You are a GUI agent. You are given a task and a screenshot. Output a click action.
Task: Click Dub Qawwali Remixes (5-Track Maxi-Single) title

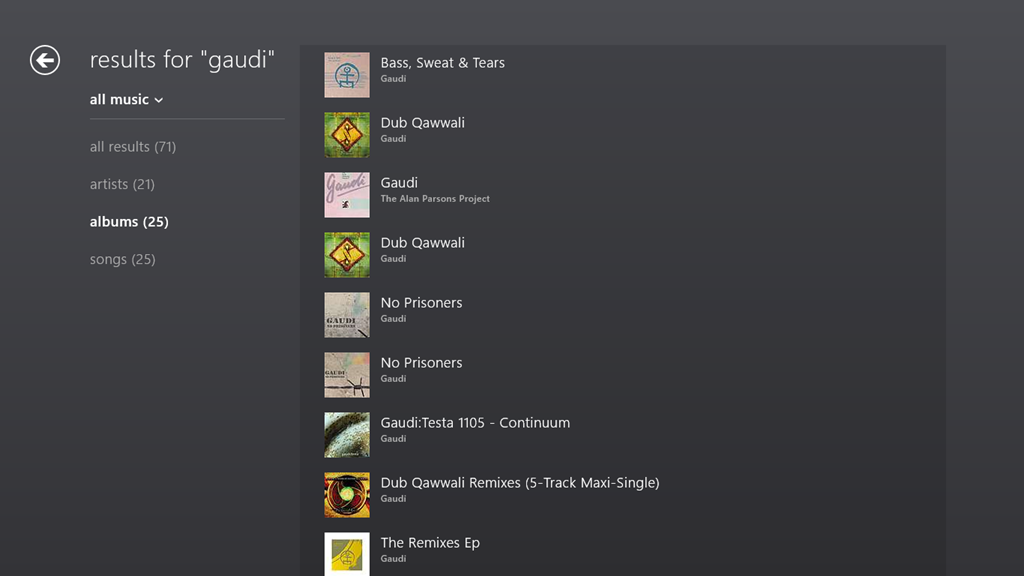(x=520, y=483)
